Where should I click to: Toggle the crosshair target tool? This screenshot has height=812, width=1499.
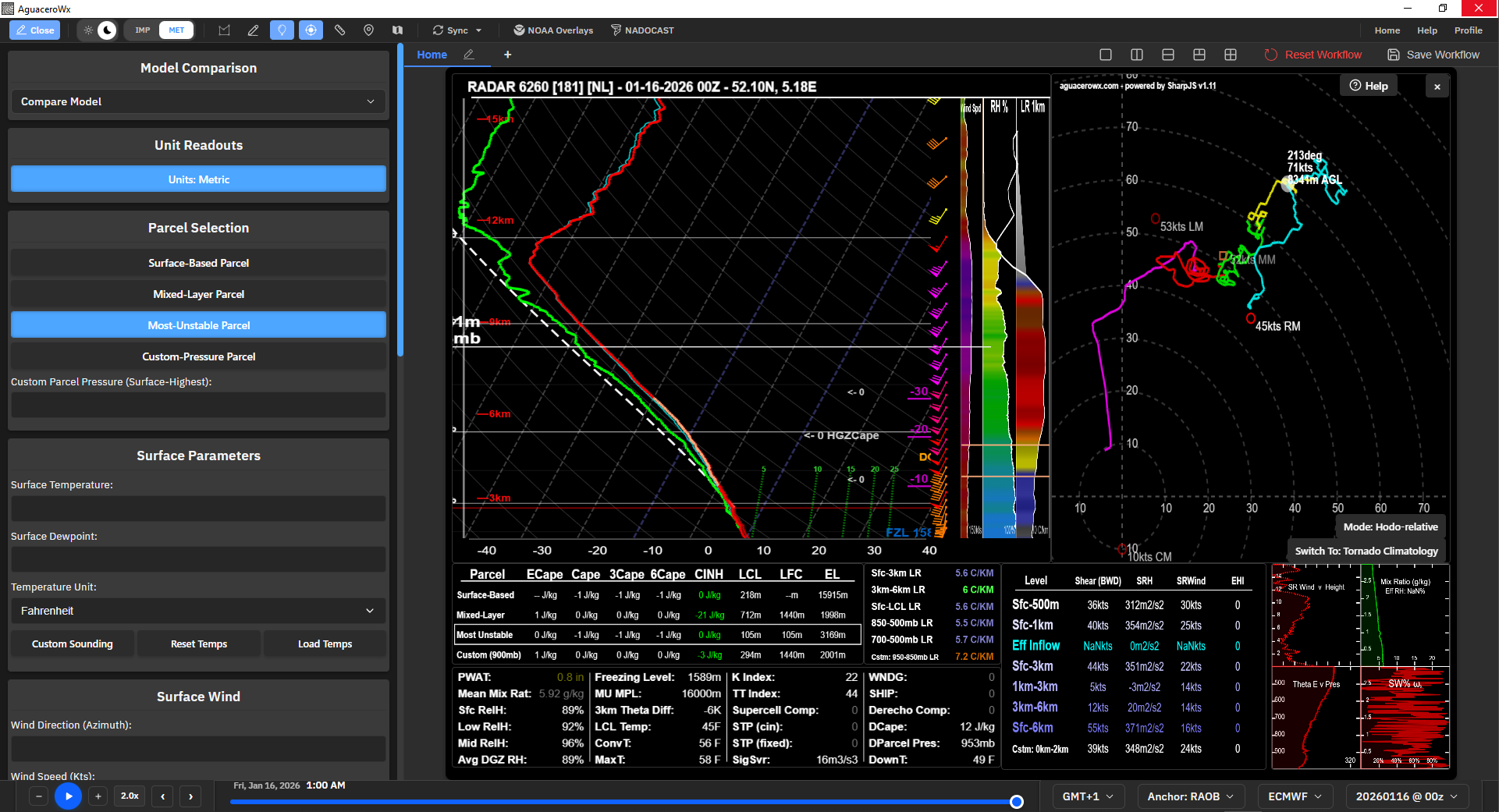(311, 30)
